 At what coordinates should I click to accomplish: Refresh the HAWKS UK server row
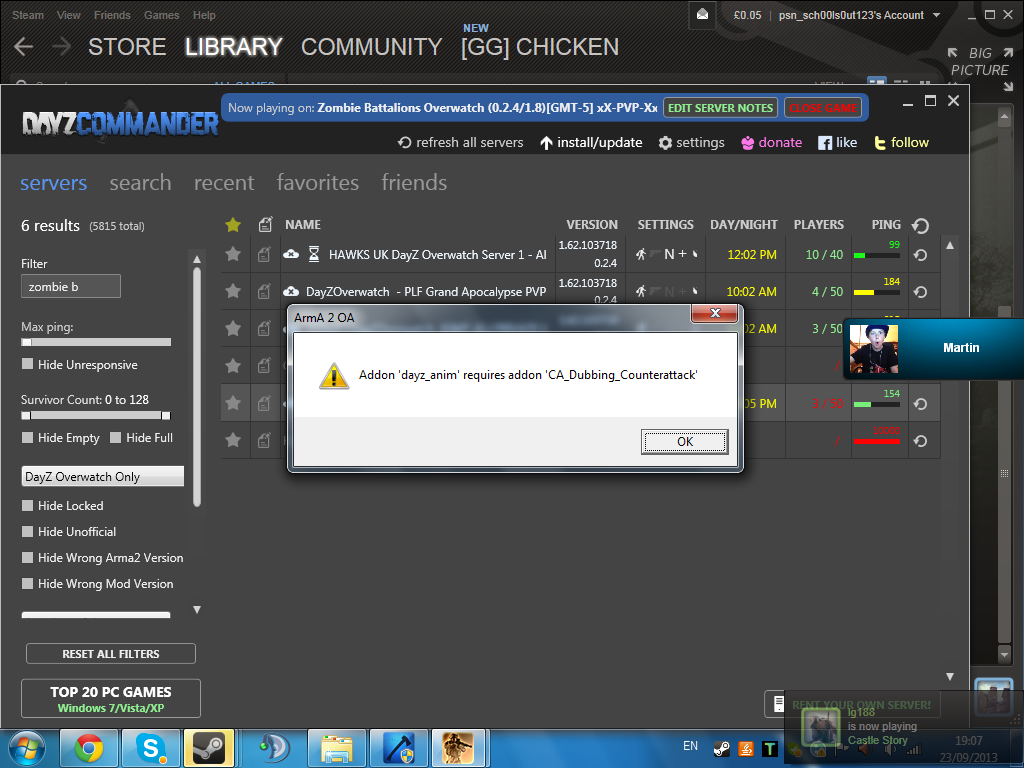pyautogui.click(x=920, y=255)
